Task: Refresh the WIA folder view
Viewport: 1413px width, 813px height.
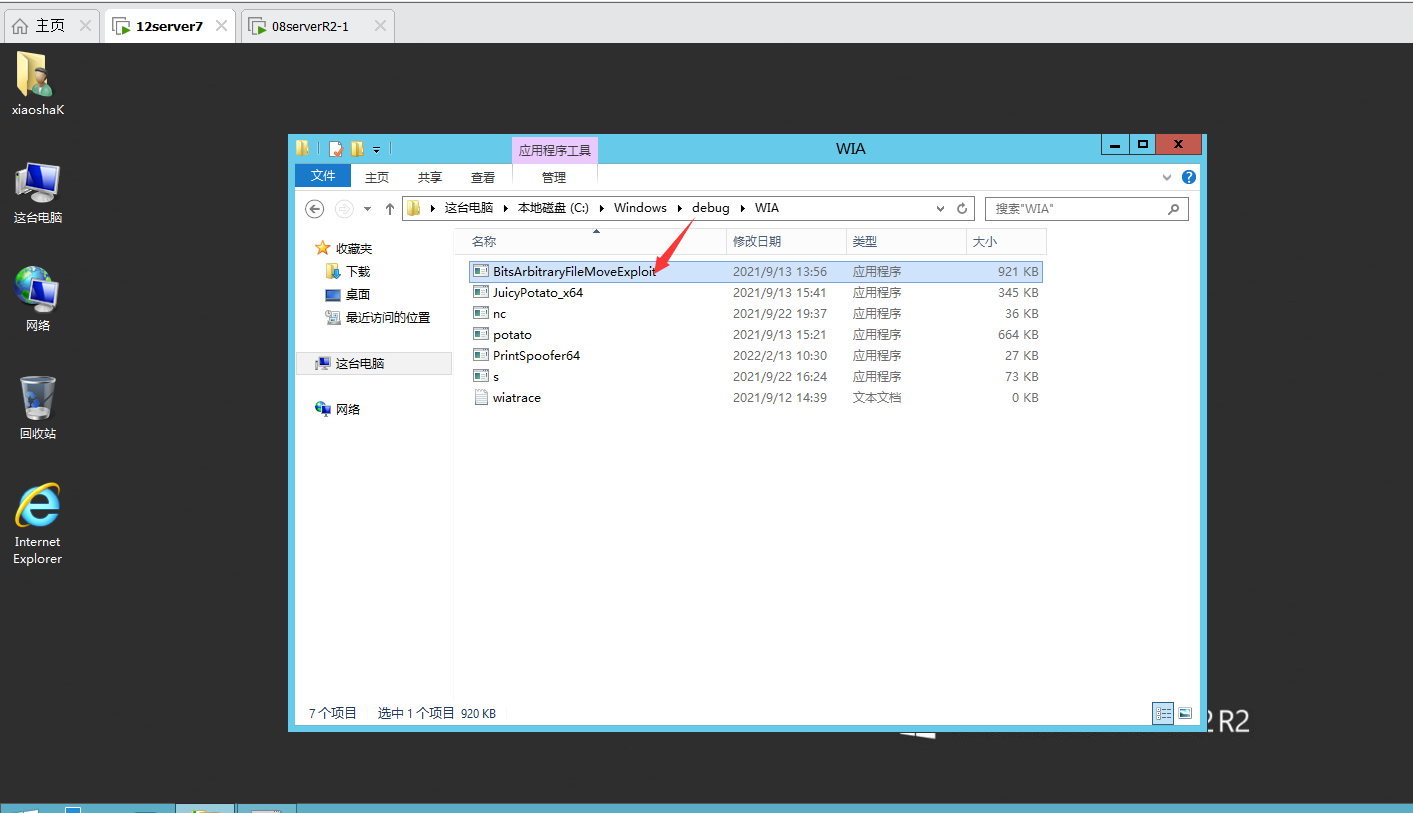Action: [x=962, y=209]
